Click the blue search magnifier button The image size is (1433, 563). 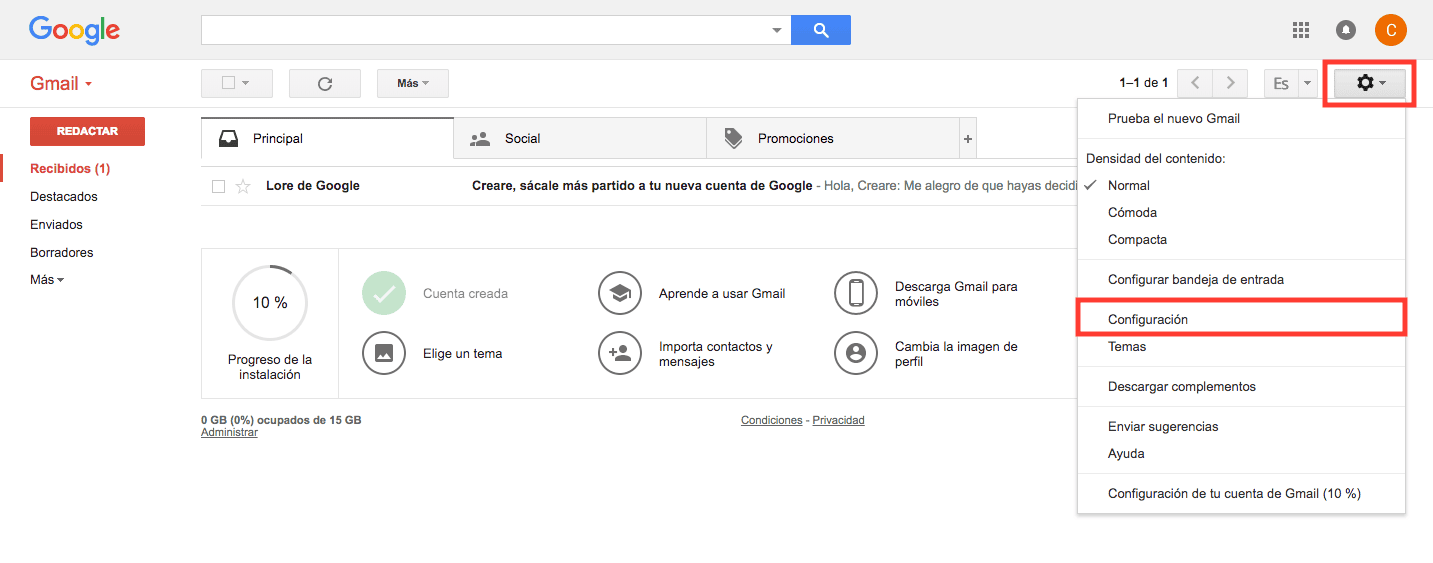point(820,30)
